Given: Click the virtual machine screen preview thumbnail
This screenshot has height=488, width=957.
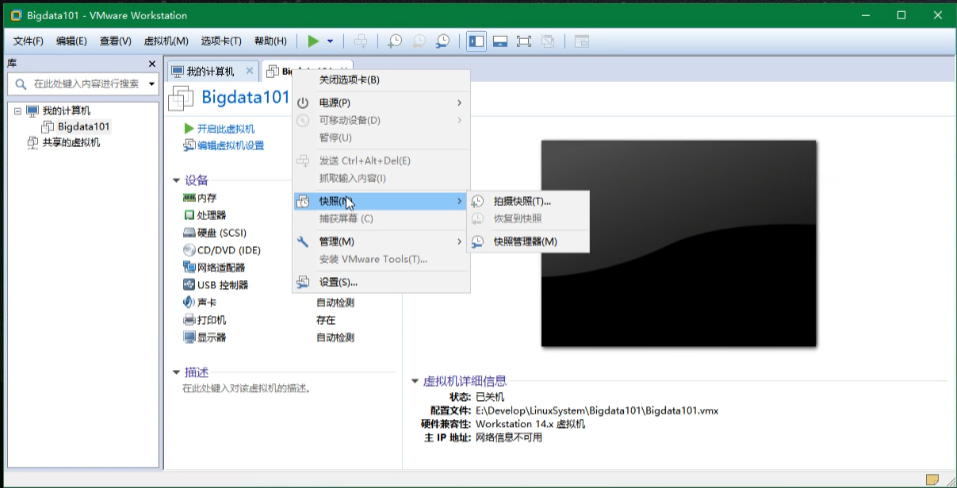Looking at the screenshot, I should pos(679,243).
